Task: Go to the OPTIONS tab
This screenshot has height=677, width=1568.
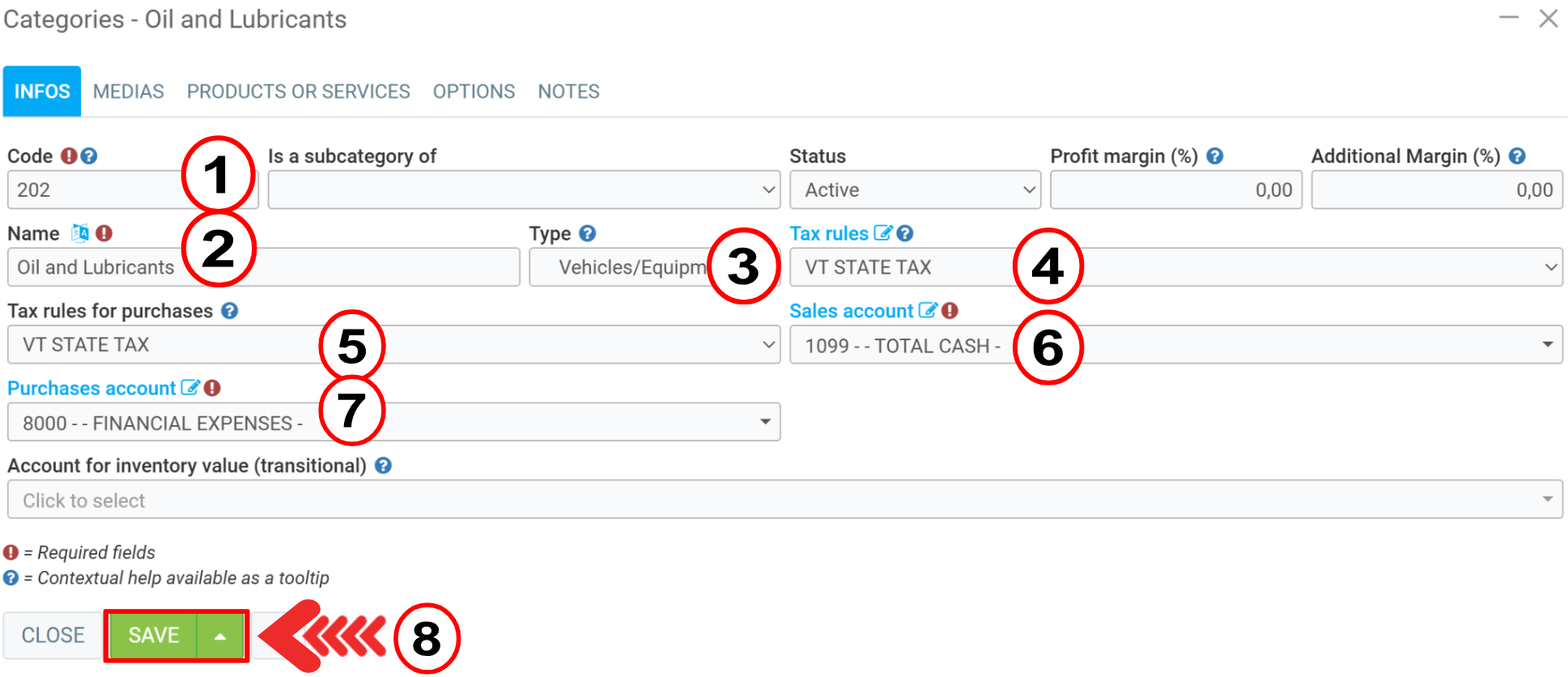Action: pyautogui.click(x=474, y=92)
